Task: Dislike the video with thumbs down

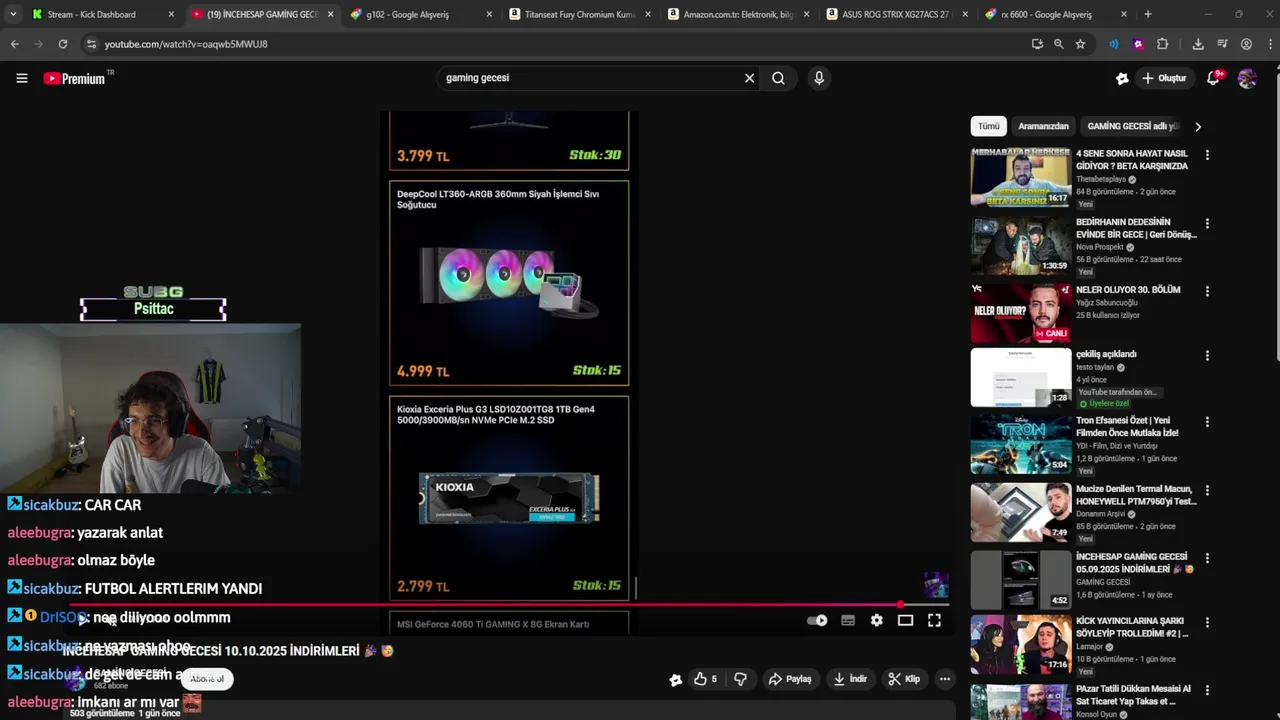Action: pos(740,679)
